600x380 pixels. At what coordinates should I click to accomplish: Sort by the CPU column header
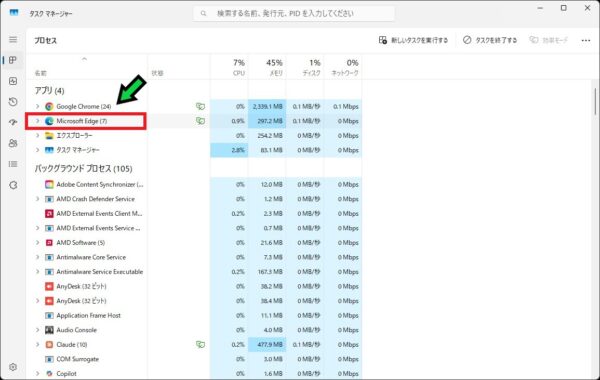(x=229, y=67)
